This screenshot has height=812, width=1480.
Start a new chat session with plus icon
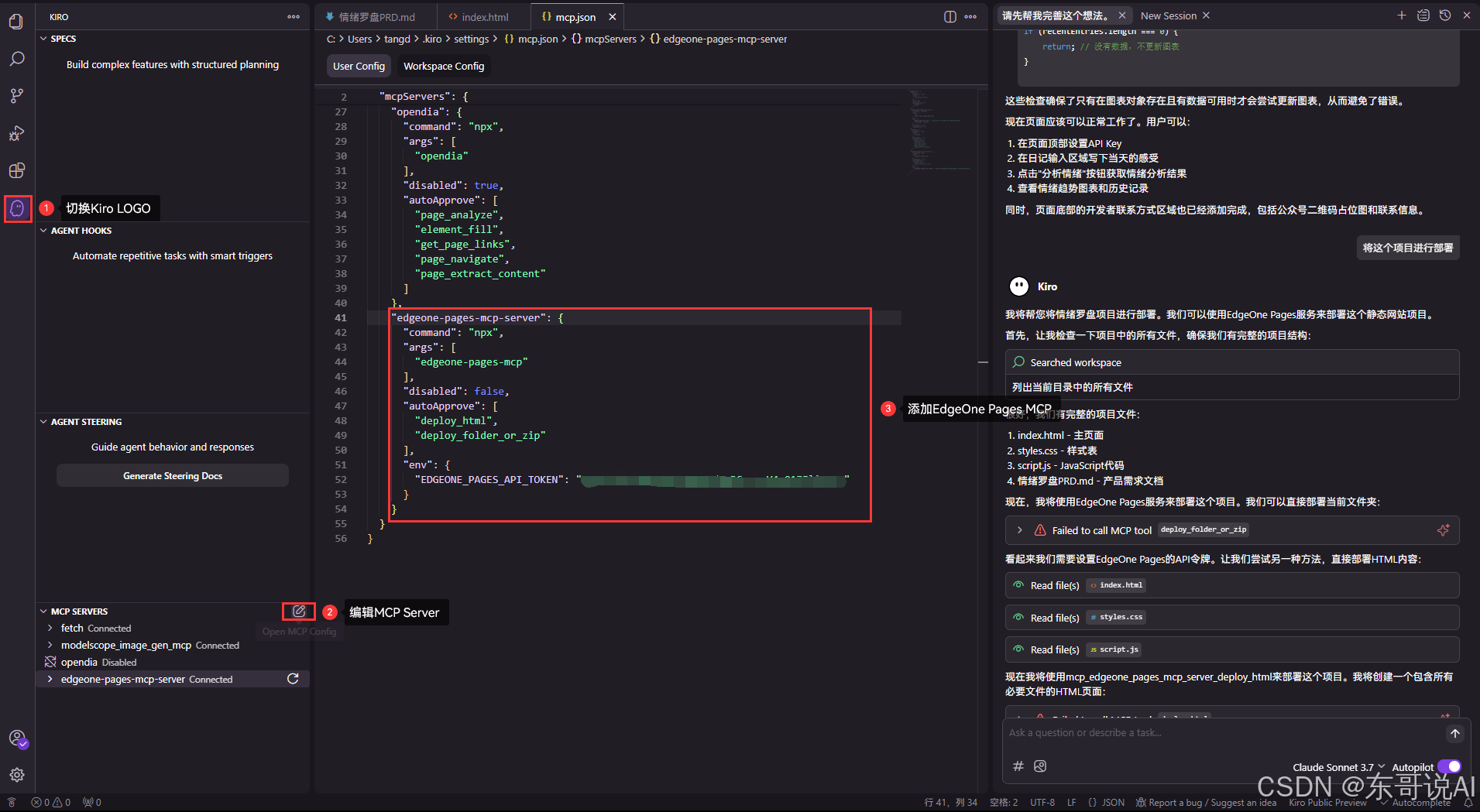pyautogui.click(x=1402, y=15)
